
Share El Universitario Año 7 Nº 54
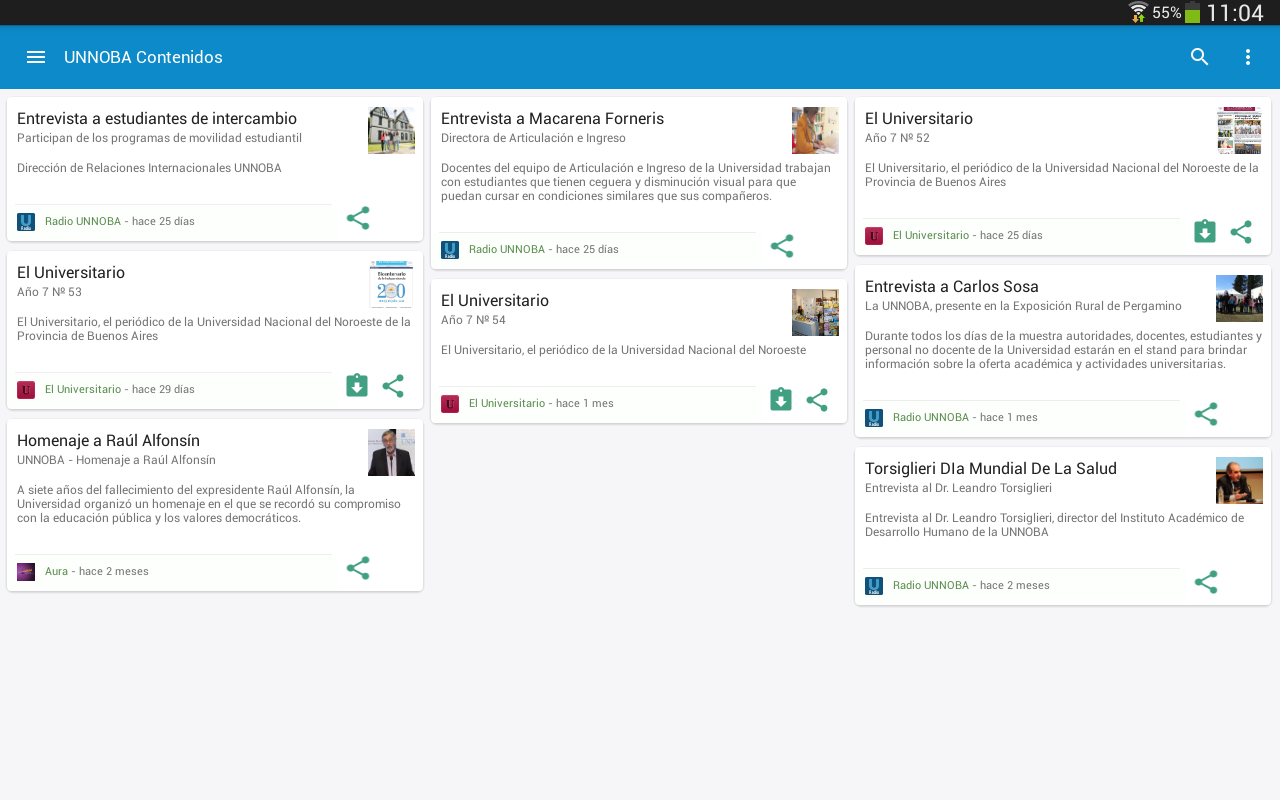(817, 400)
